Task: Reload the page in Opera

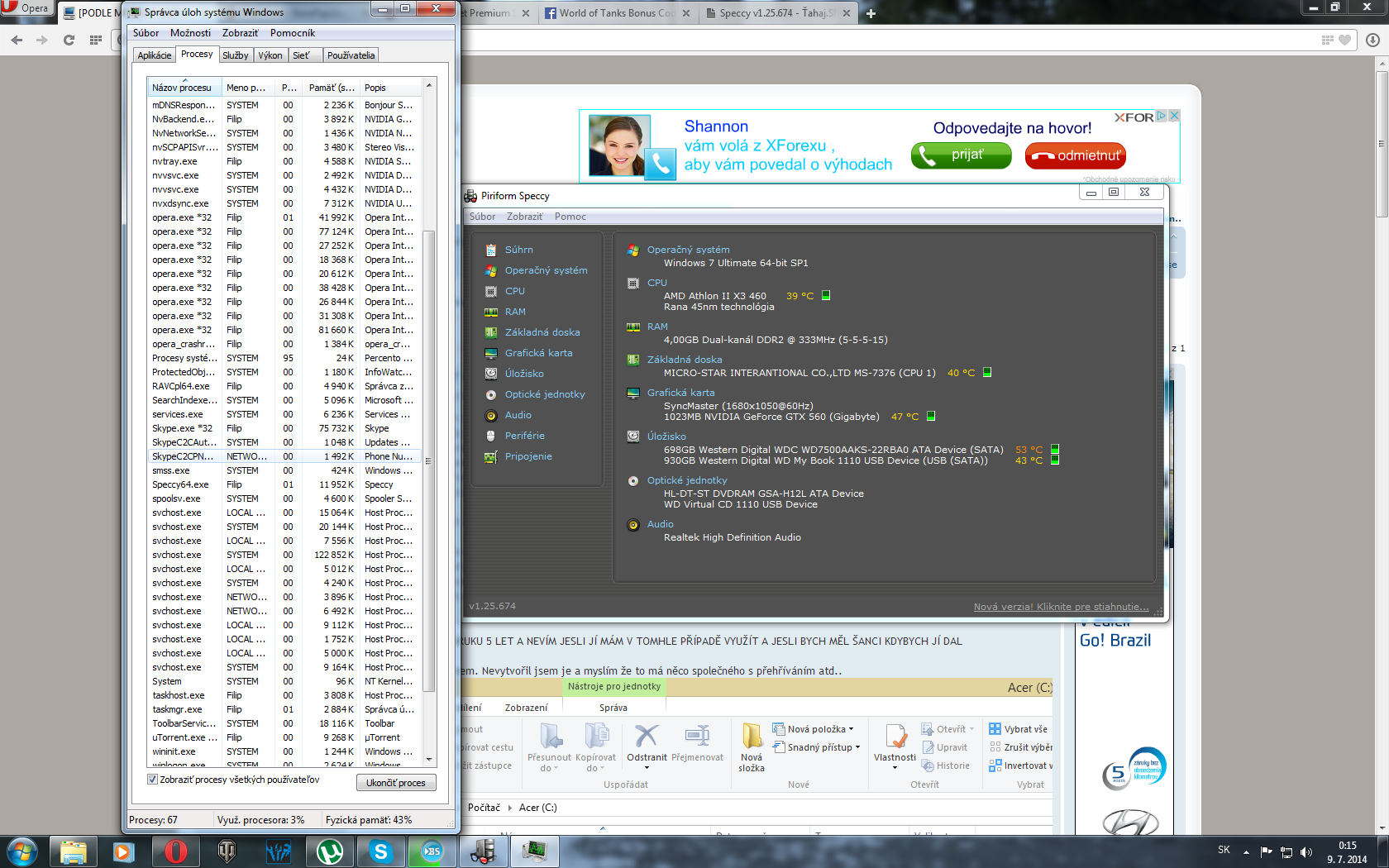Action: pyautogui.click(x=69, y=40)
